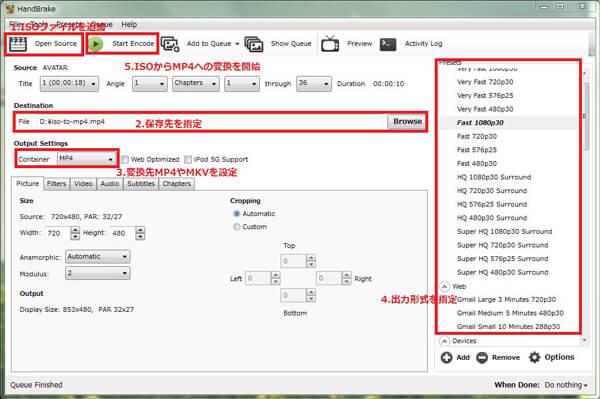600x399 pixels.
Task: Switch to the Chapters tab
Action: [176, 184]
